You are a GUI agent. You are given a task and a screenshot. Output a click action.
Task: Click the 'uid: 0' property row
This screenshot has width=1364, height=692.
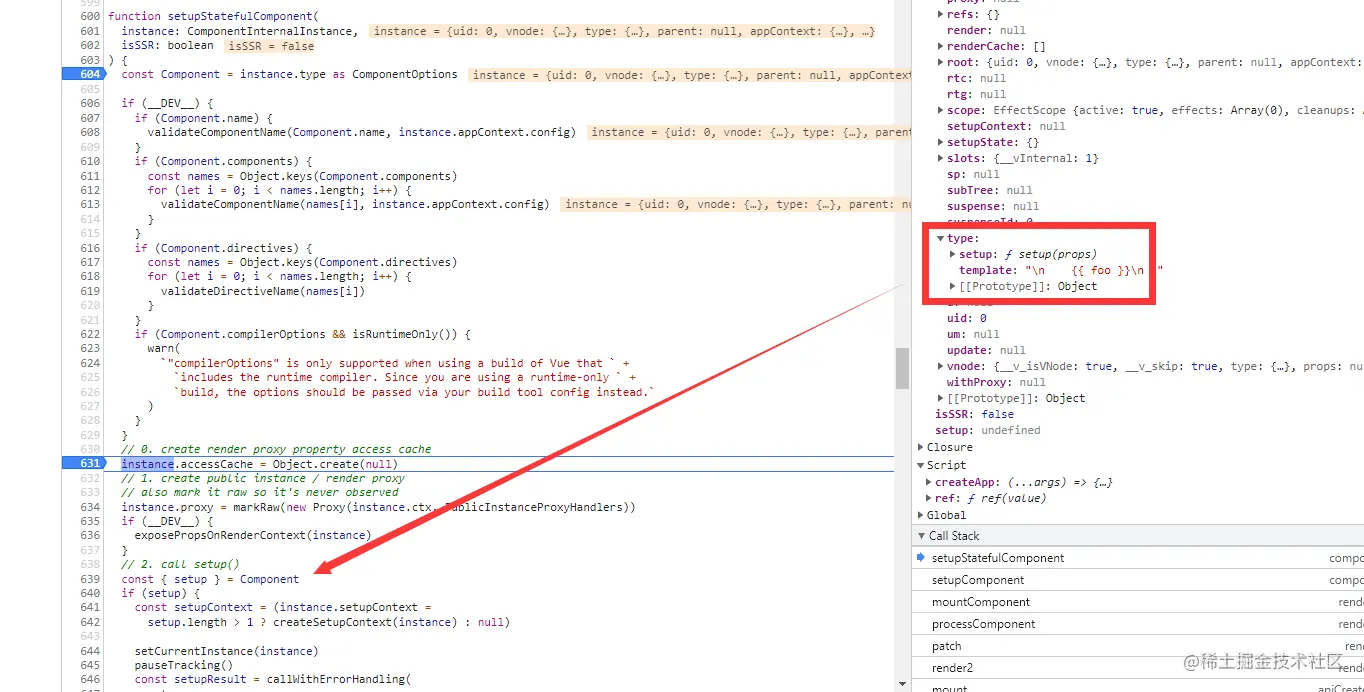pos(966,318)
